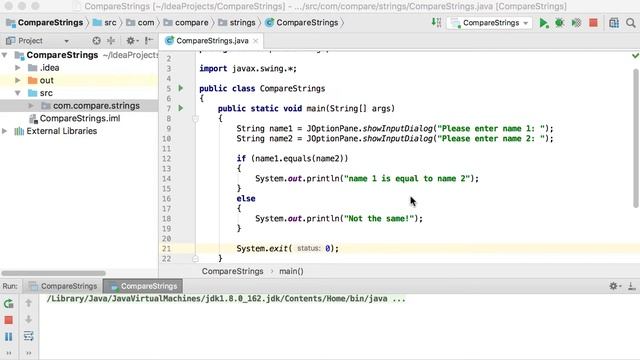Click line number 21 in gutter
The height and width of the screenshot is (360, 640).
[x=166, y=249]
